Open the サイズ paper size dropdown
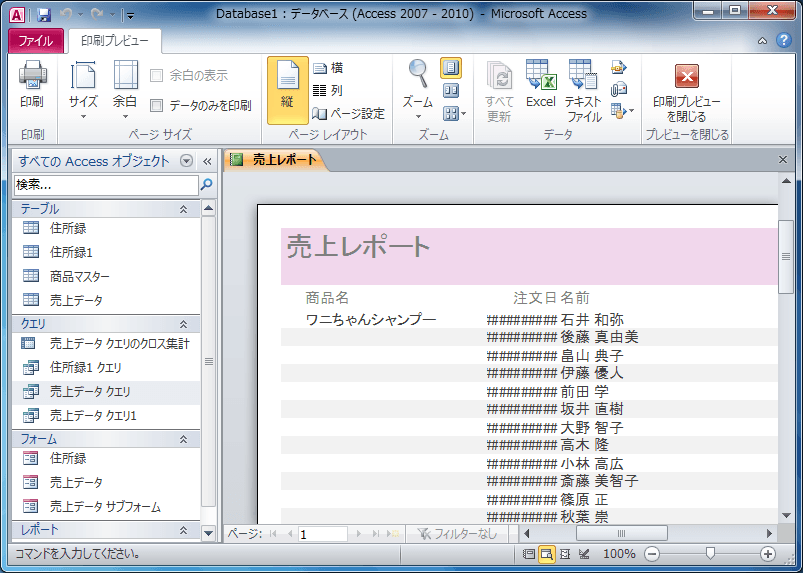Screen dimensions: 803x573 pos(83,90)
